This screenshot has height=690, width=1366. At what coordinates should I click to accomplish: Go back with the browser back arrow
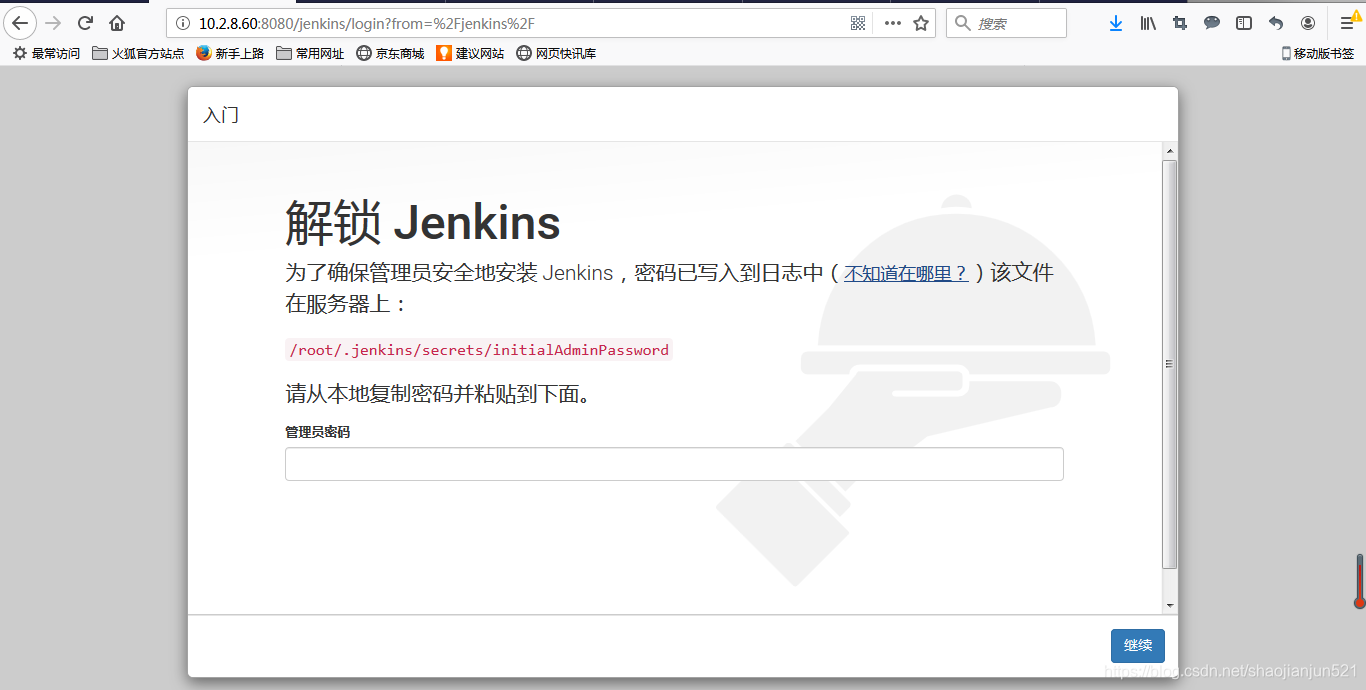20,23
